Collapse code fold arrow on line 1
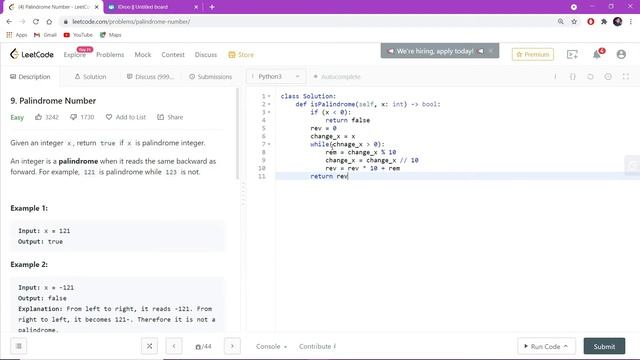Image resolution: width=640 pixels, height=360 pixels. (x=269, y=96)
